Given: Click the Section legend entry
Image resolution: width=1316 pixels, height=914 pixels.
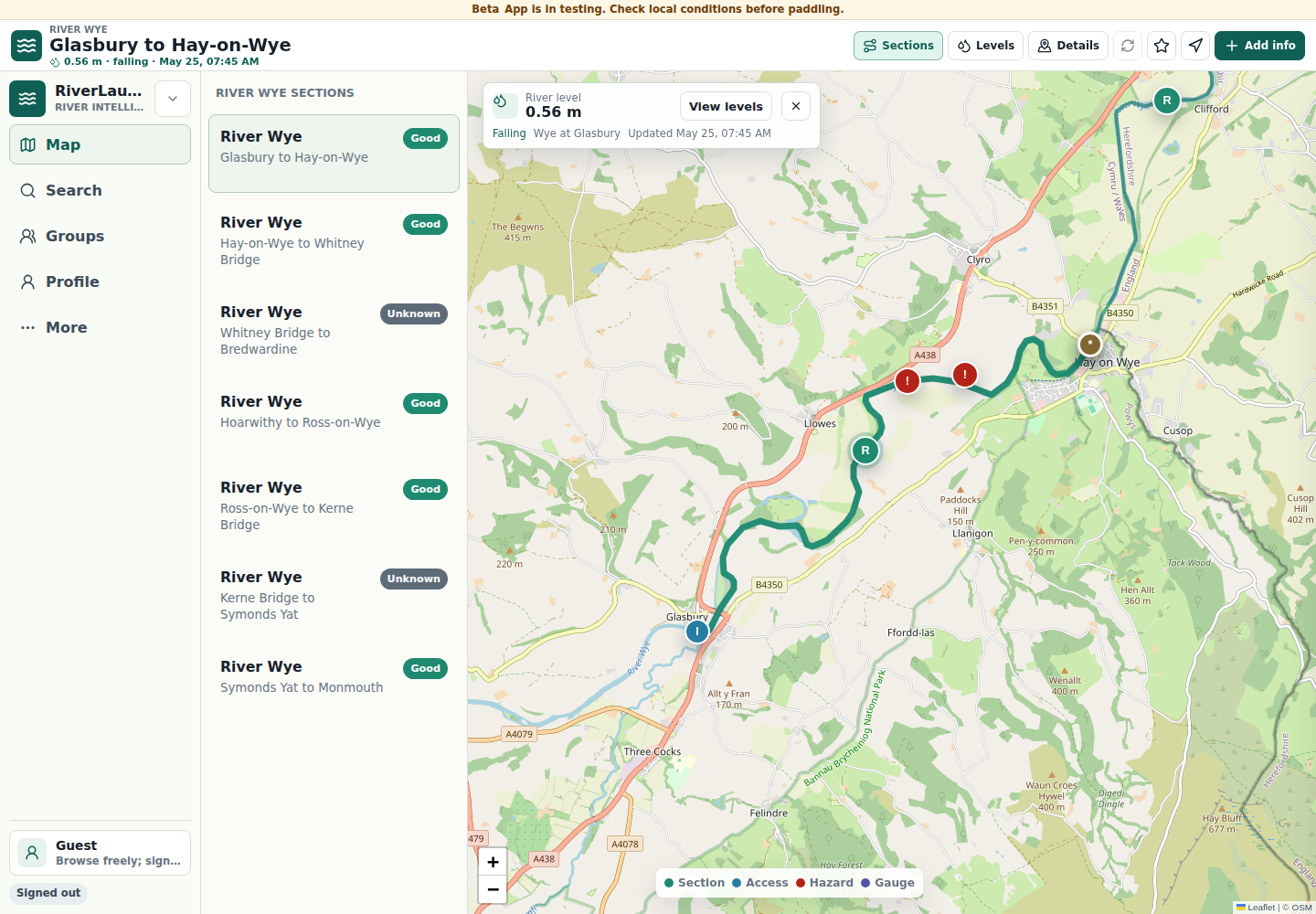Looking at the screenshot, I should pos(695,883).
